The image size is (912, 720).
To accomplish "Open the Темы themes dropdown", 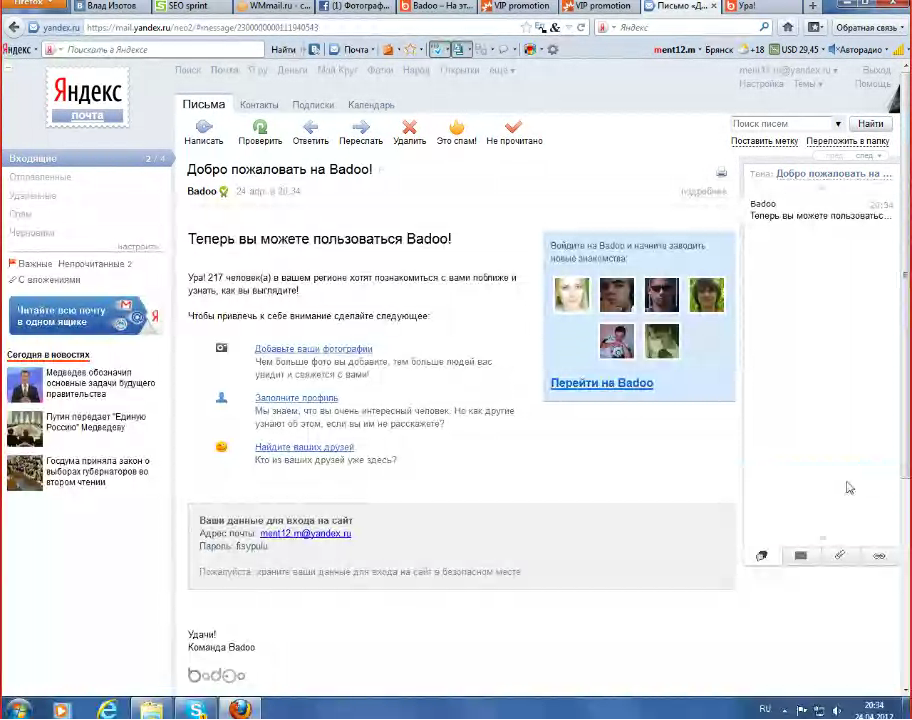I will (808, 84).
